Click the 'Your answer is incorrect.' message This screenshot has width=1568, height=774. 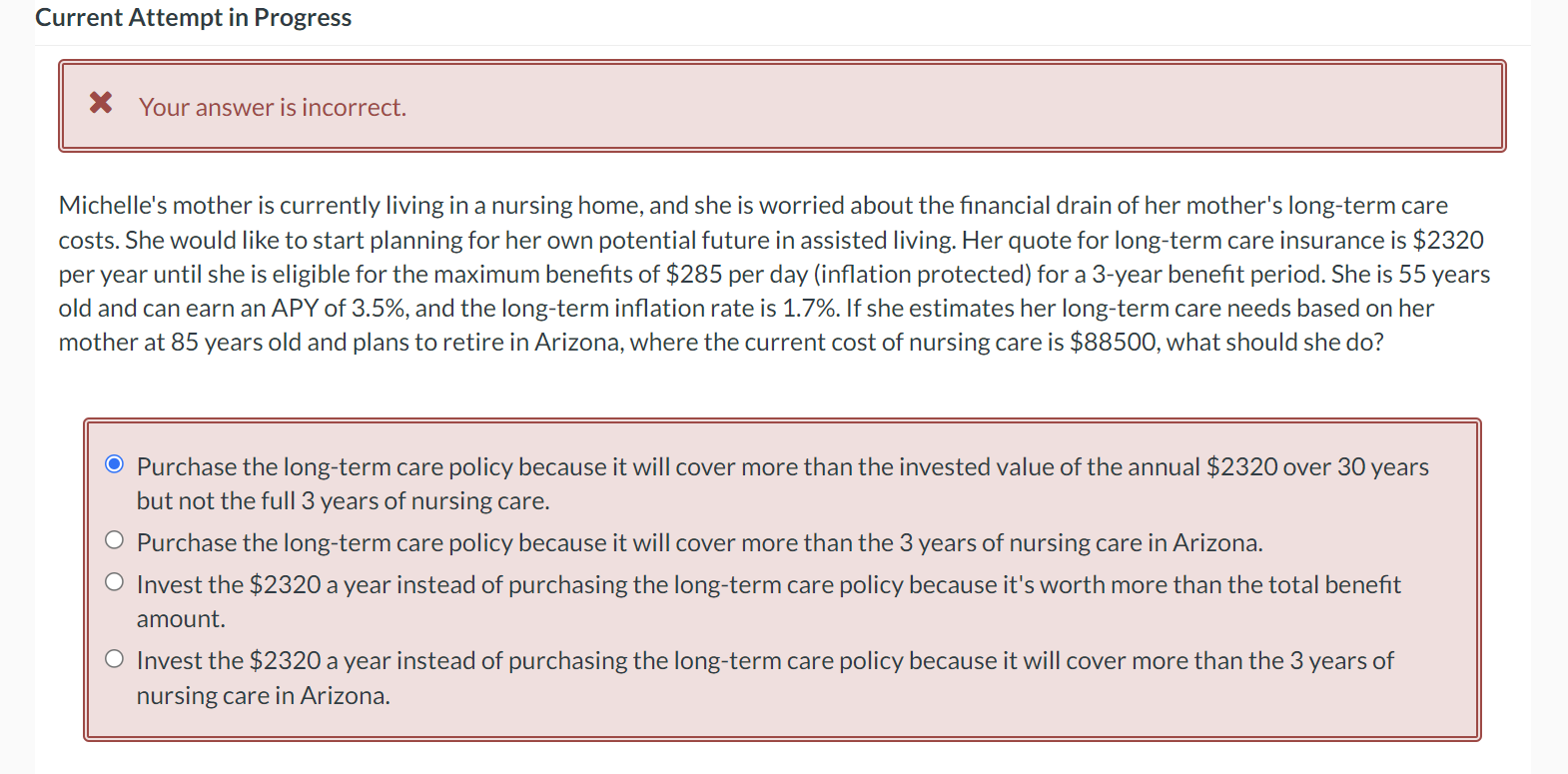273,107
